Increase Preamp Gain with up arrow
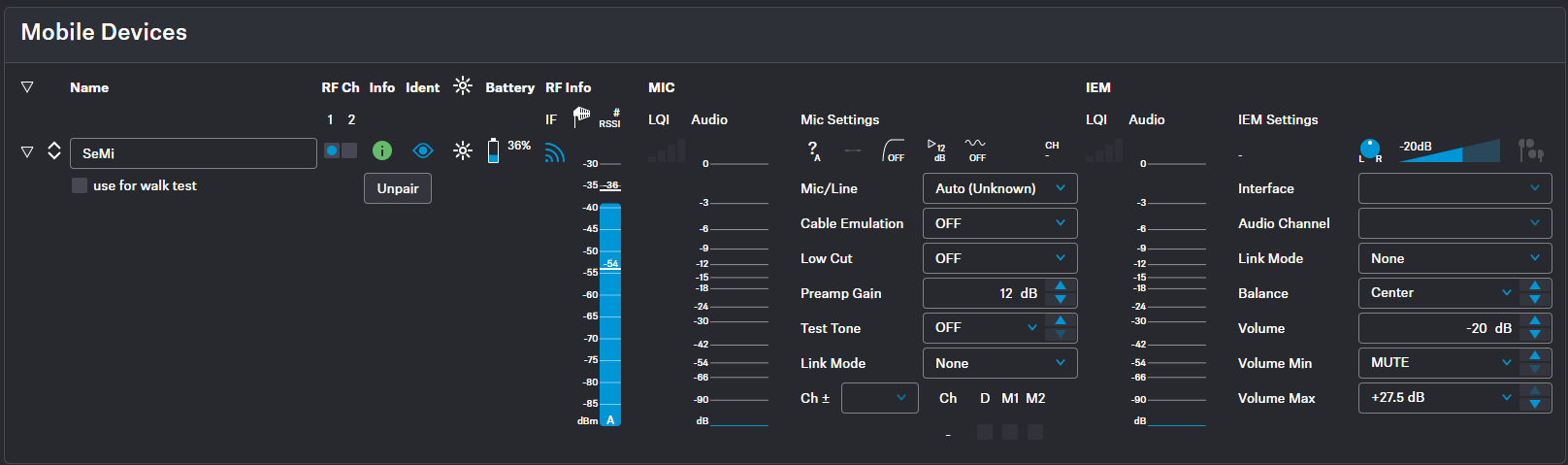This screenshot has width=1568, height=465. pos(1061,286)
